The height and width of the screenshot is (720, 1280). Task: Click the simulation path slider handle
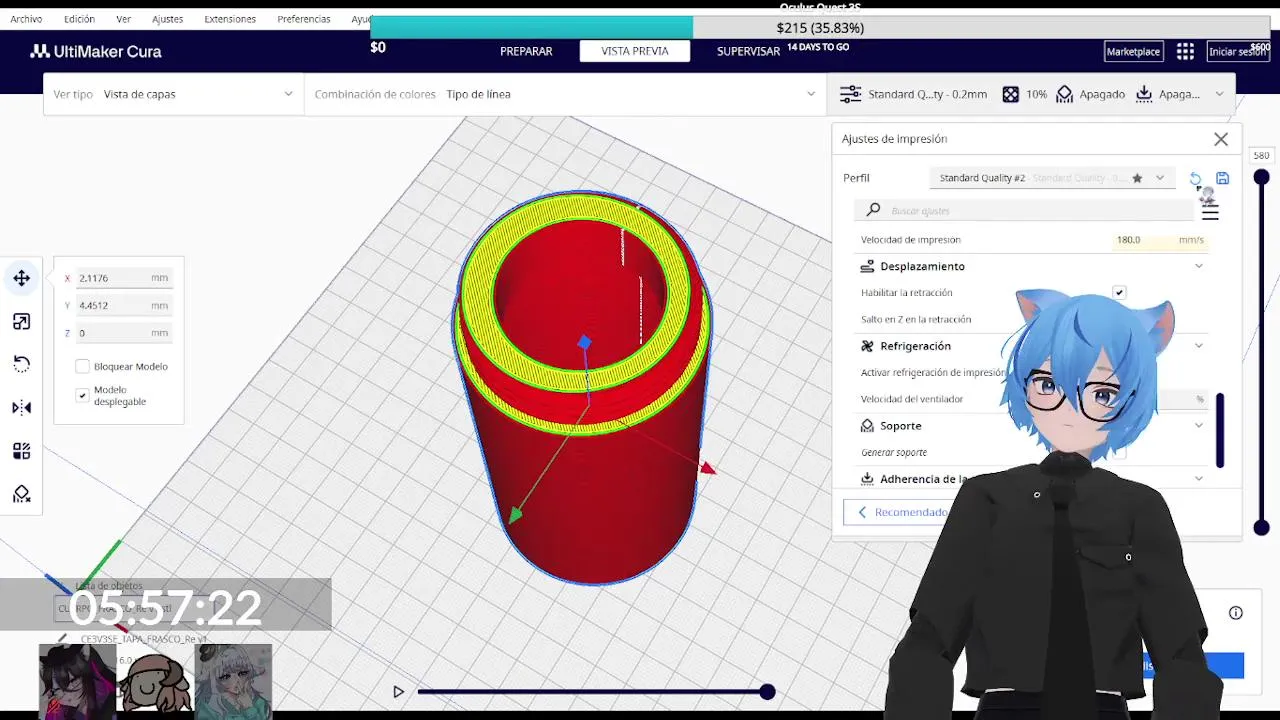coord(767,691)
